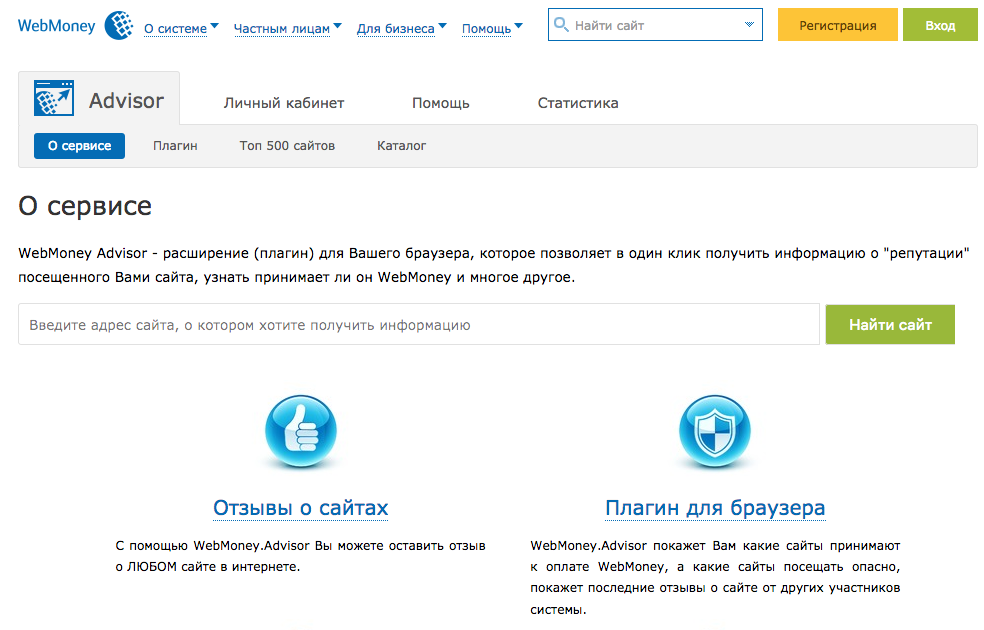Click the WebMoney globe logo icon
This screenshot has width=984, height=630.
click(x=119, y=26)
